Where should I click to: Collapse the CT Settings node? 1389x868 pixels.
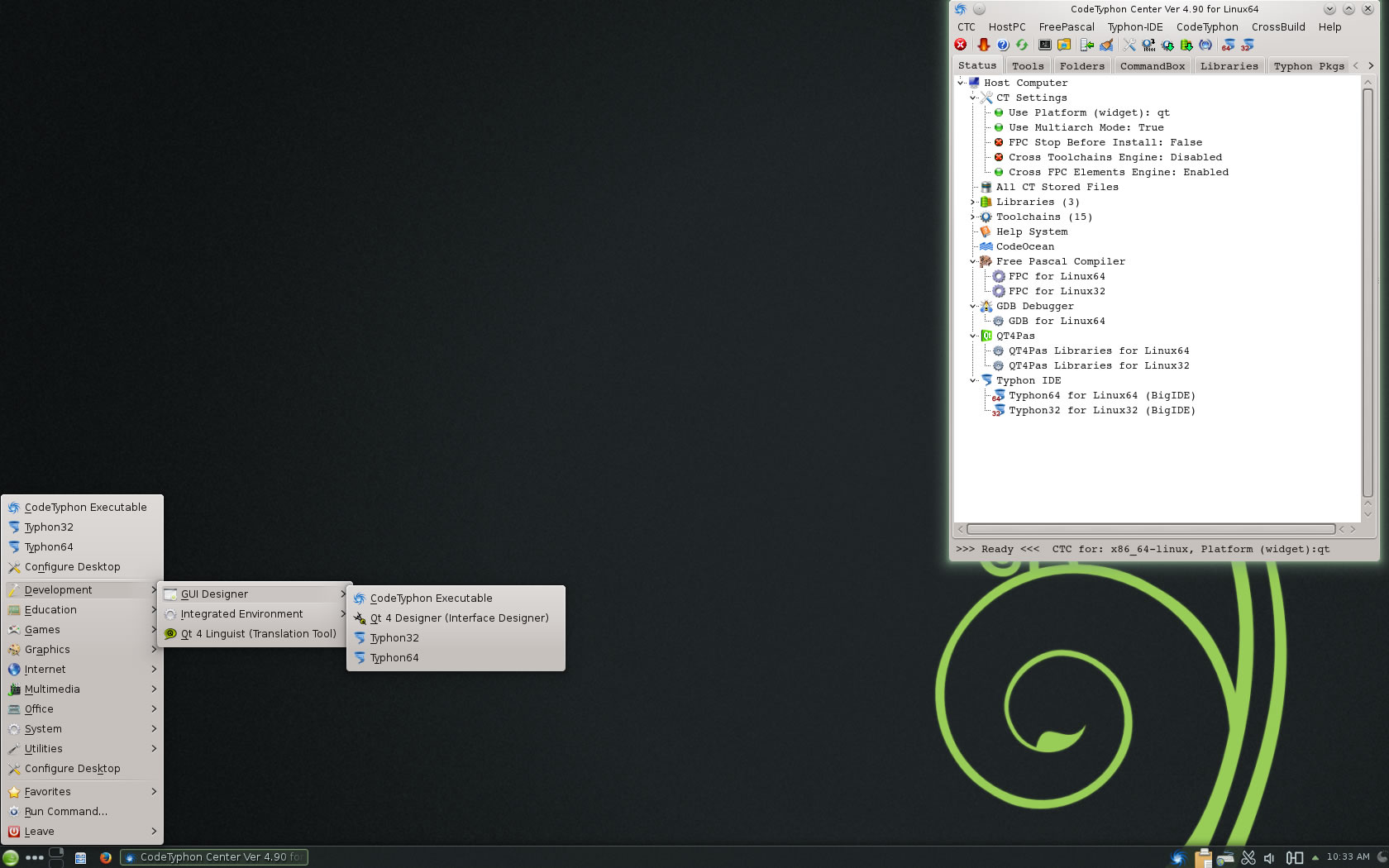[973, 98]
